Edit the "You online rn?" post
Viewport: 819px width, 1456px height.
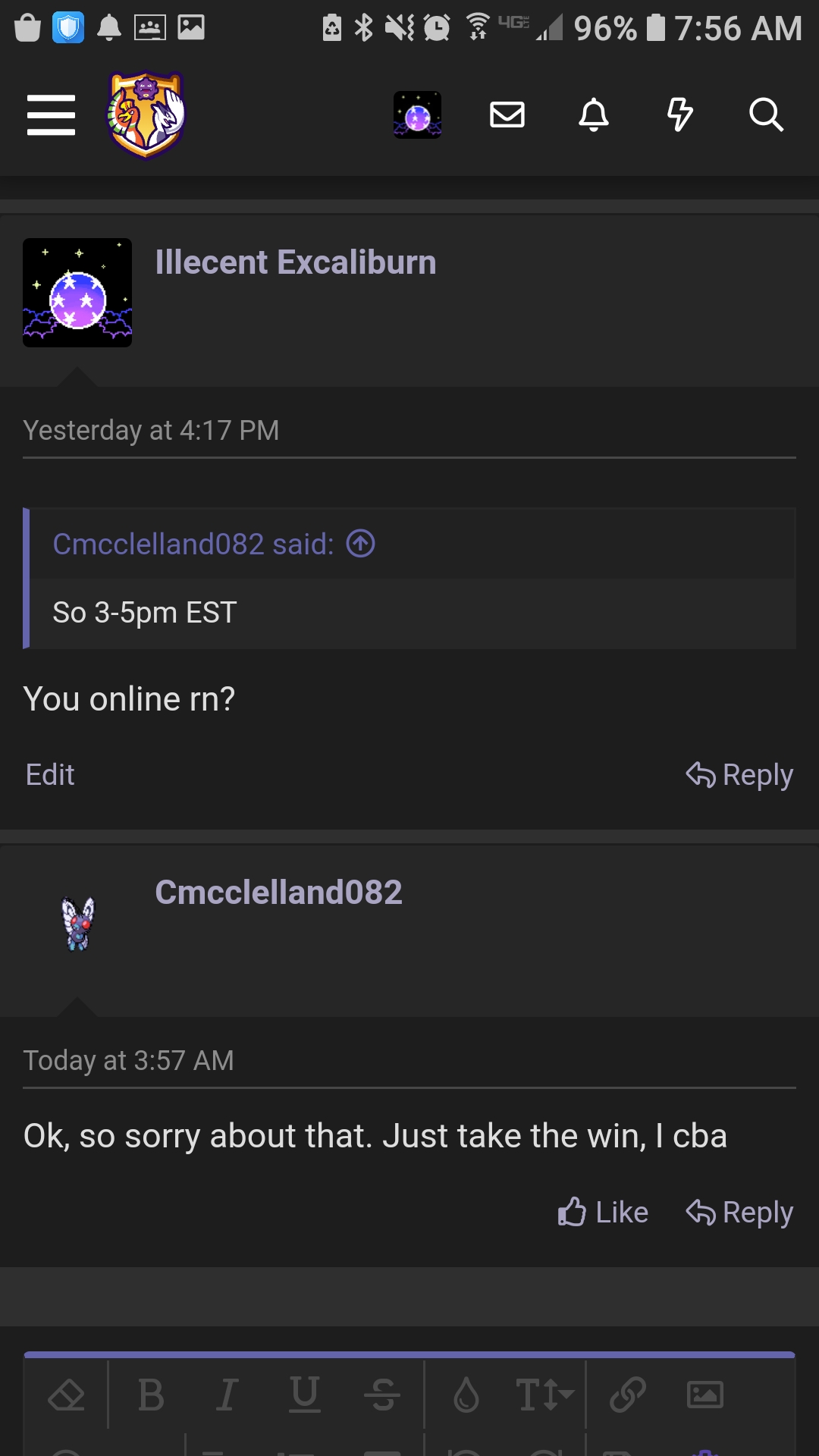pyautogui.click(x=50, y=775)
